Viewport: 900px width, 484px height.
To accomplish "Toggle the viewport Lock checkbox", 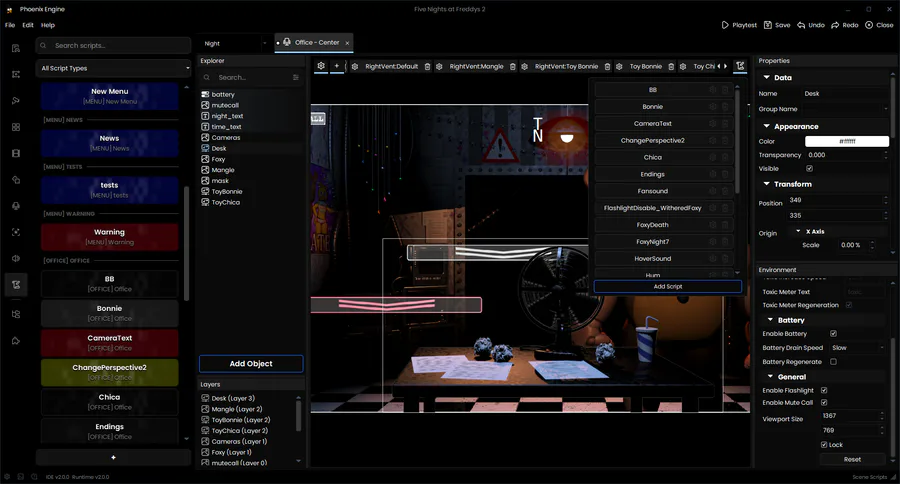I will [824, 445].
